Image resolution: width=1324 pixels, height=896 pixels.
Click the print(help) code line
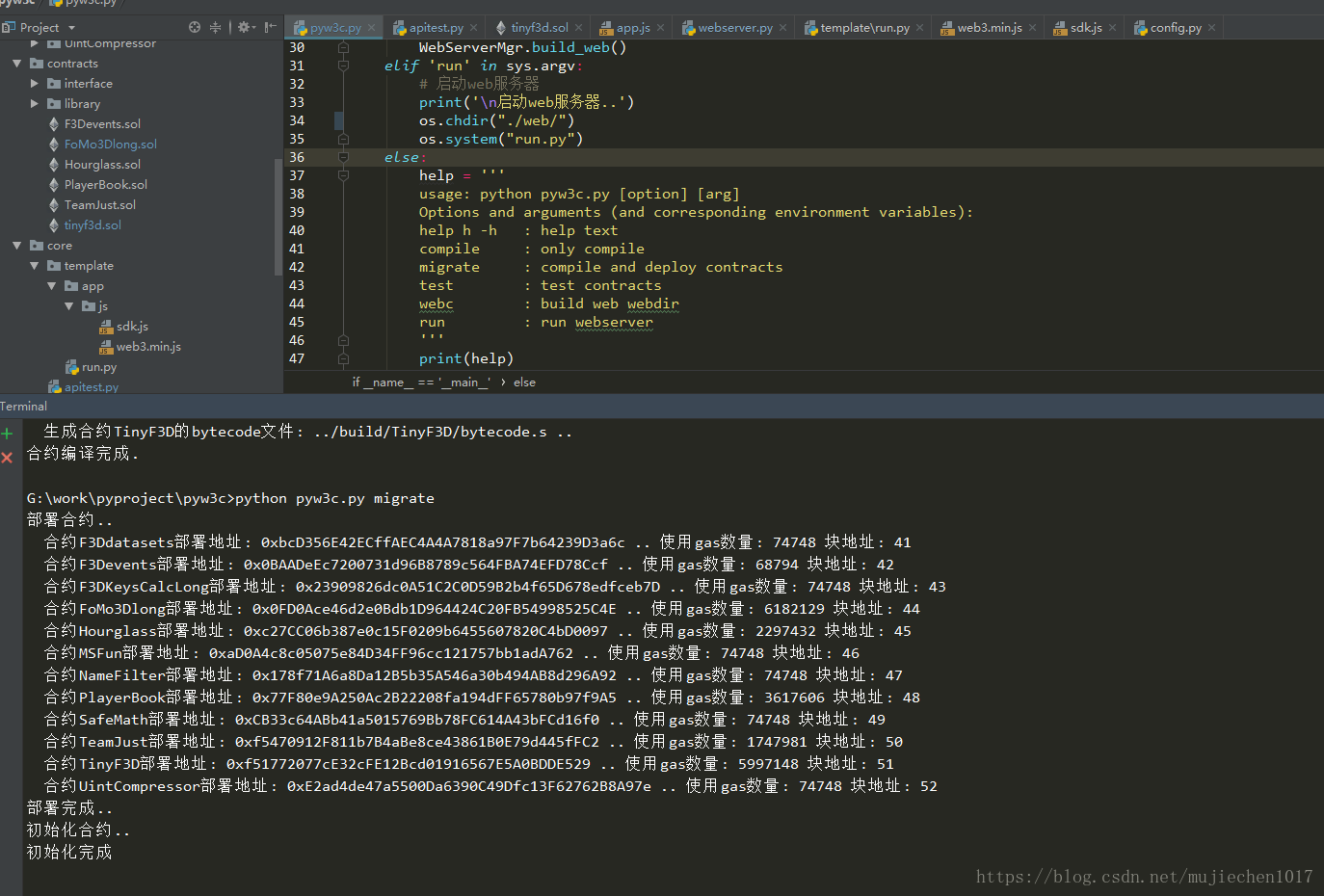click(x=466, y=358)
